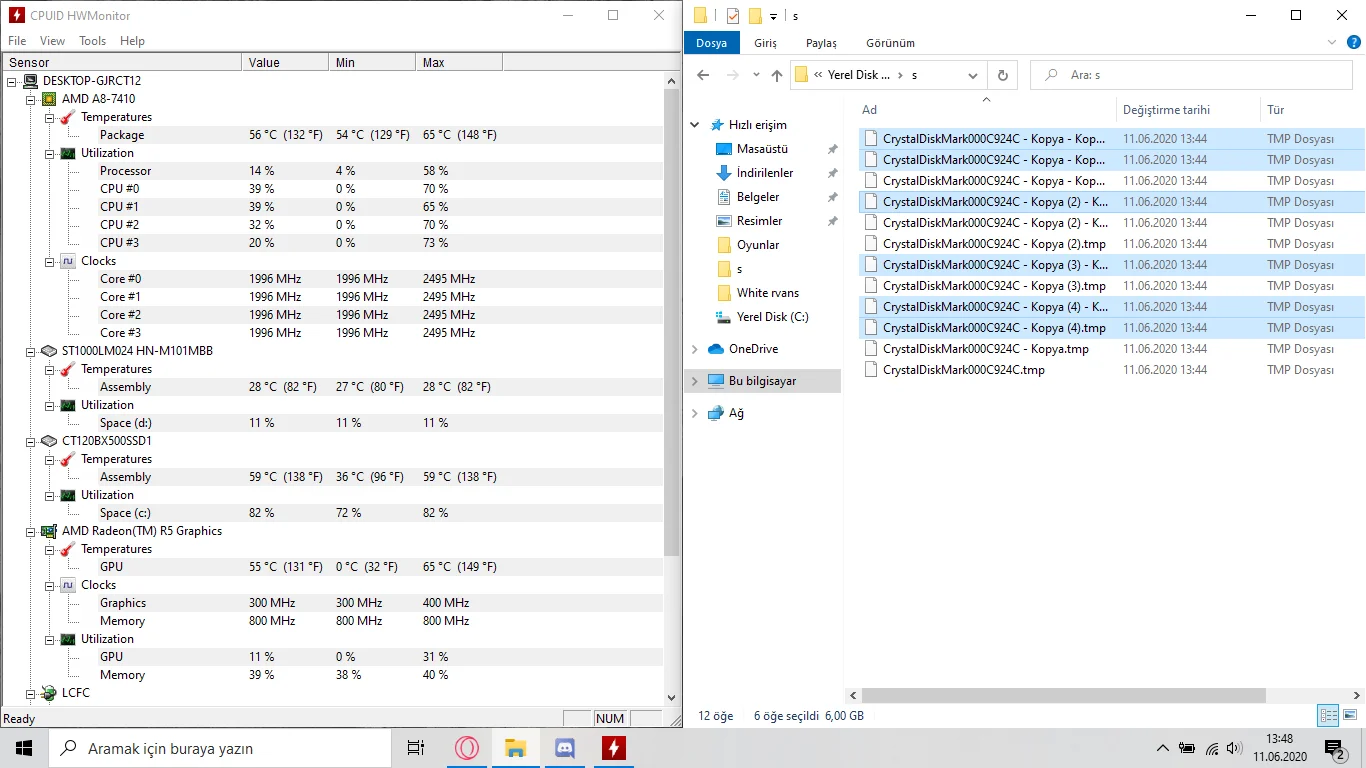
Task: Open File Explorer from the taskbar
Action: pos(515,748)
